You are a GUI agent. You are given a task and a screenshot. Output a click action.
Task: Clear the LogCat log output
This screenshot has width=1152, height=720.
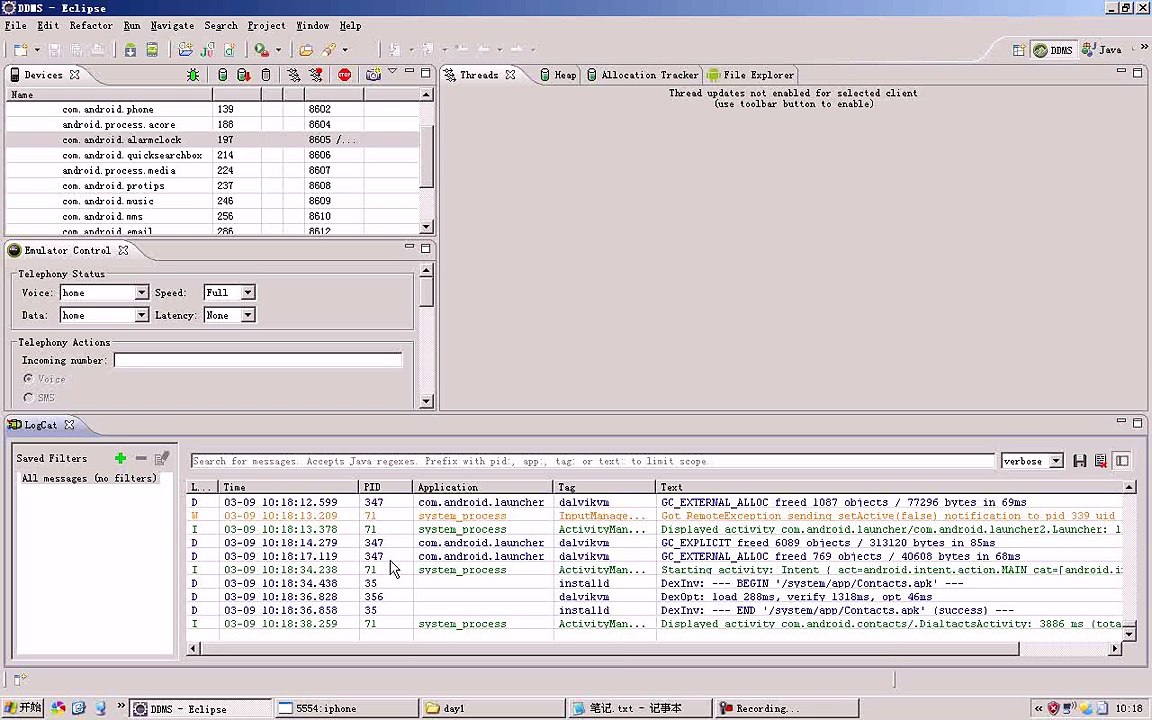pyautogui.click(x=1101, y=461)
